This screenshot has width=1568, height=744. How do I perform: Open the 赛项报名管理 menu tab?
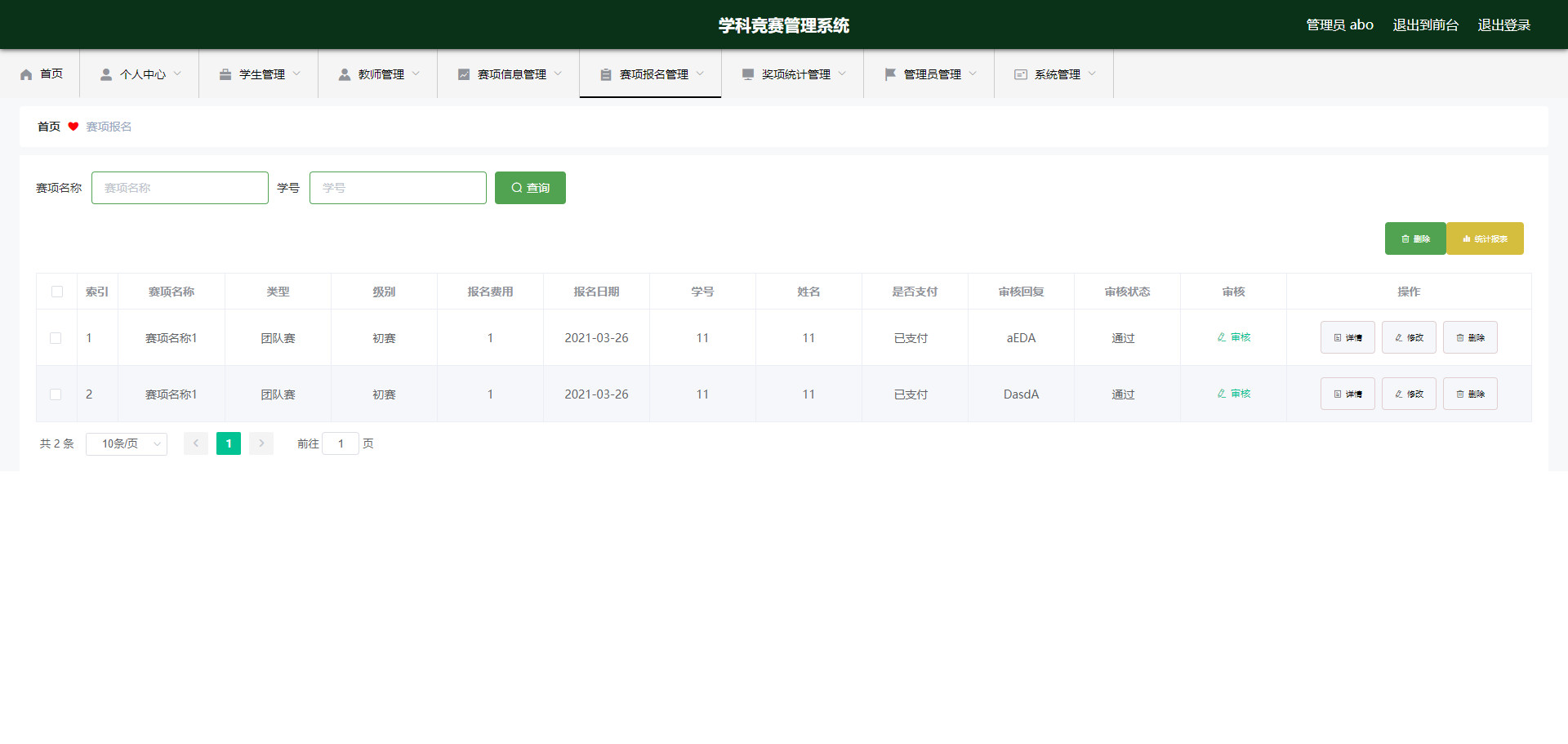coord(650,74)
